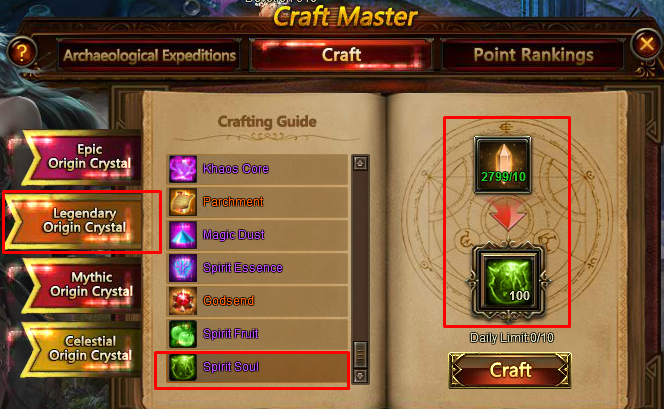Select the Parchment scroll icon

183,202
